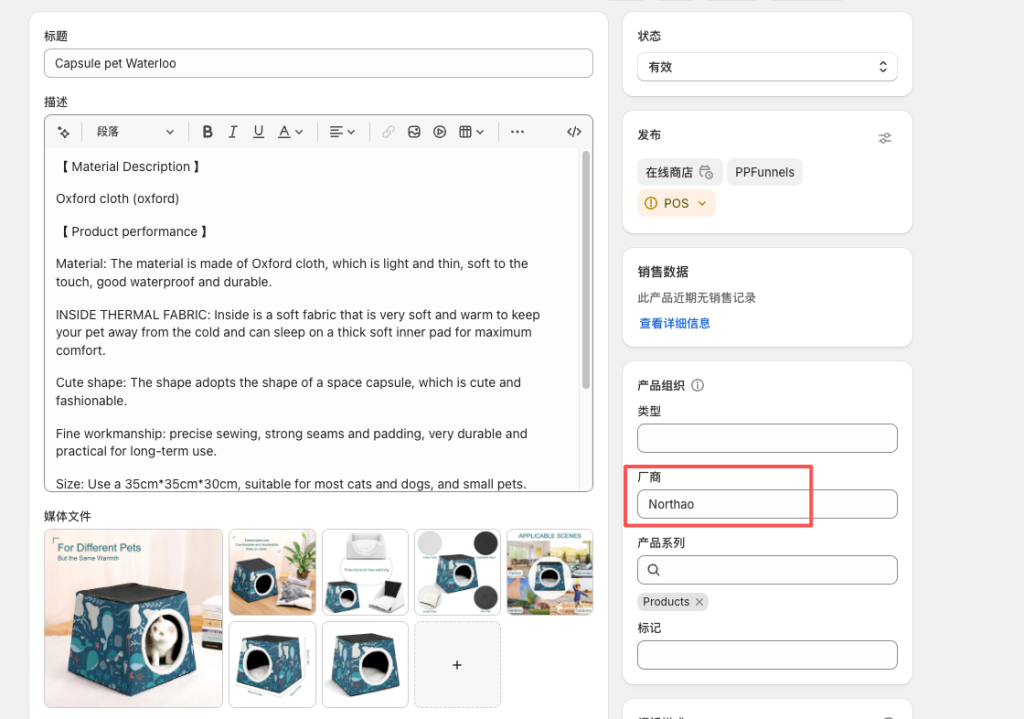
Task: Click the add media plus tile
Action: point(457,664)
